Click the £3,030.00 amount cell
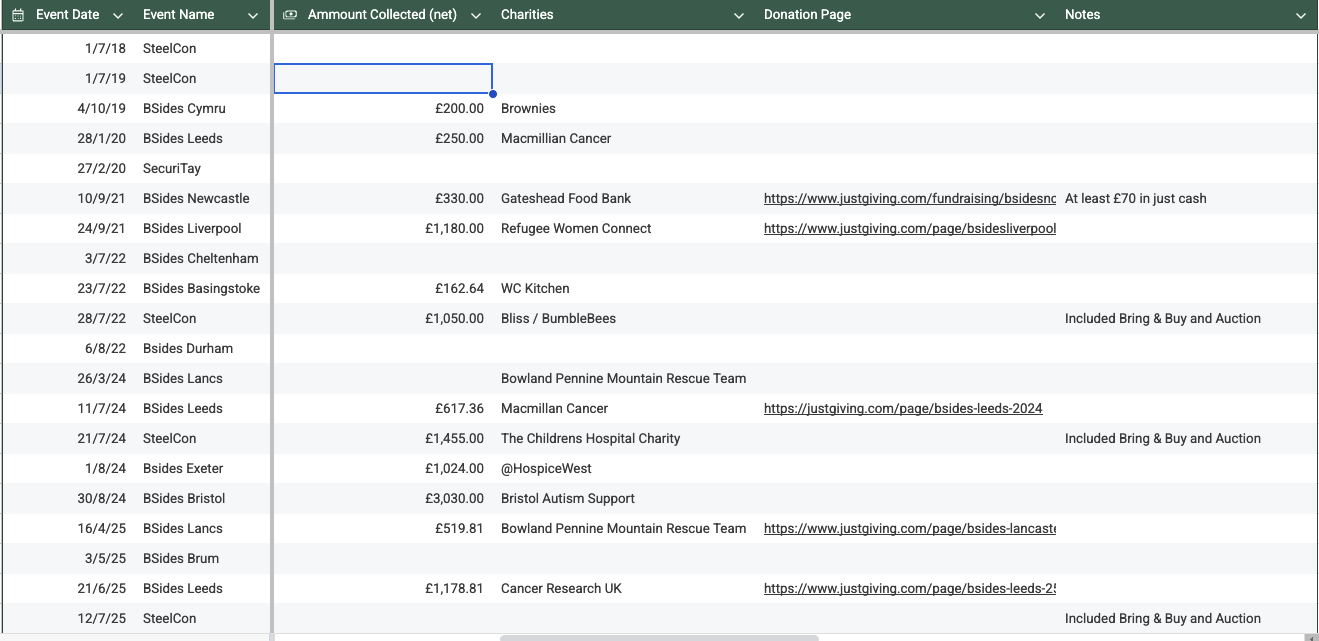The height and width of the screenshot is (641, 1319). 383,499
